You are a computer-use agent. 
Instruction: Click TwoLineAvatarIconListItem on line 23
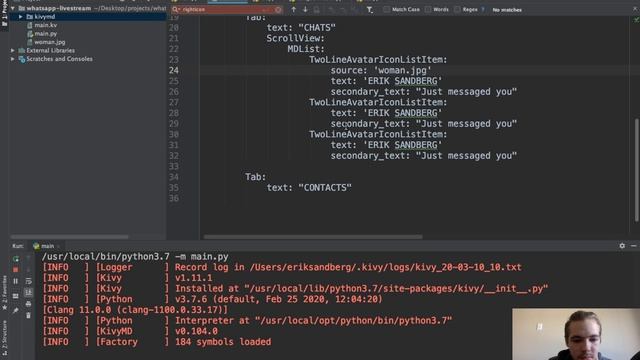point(378,60)
